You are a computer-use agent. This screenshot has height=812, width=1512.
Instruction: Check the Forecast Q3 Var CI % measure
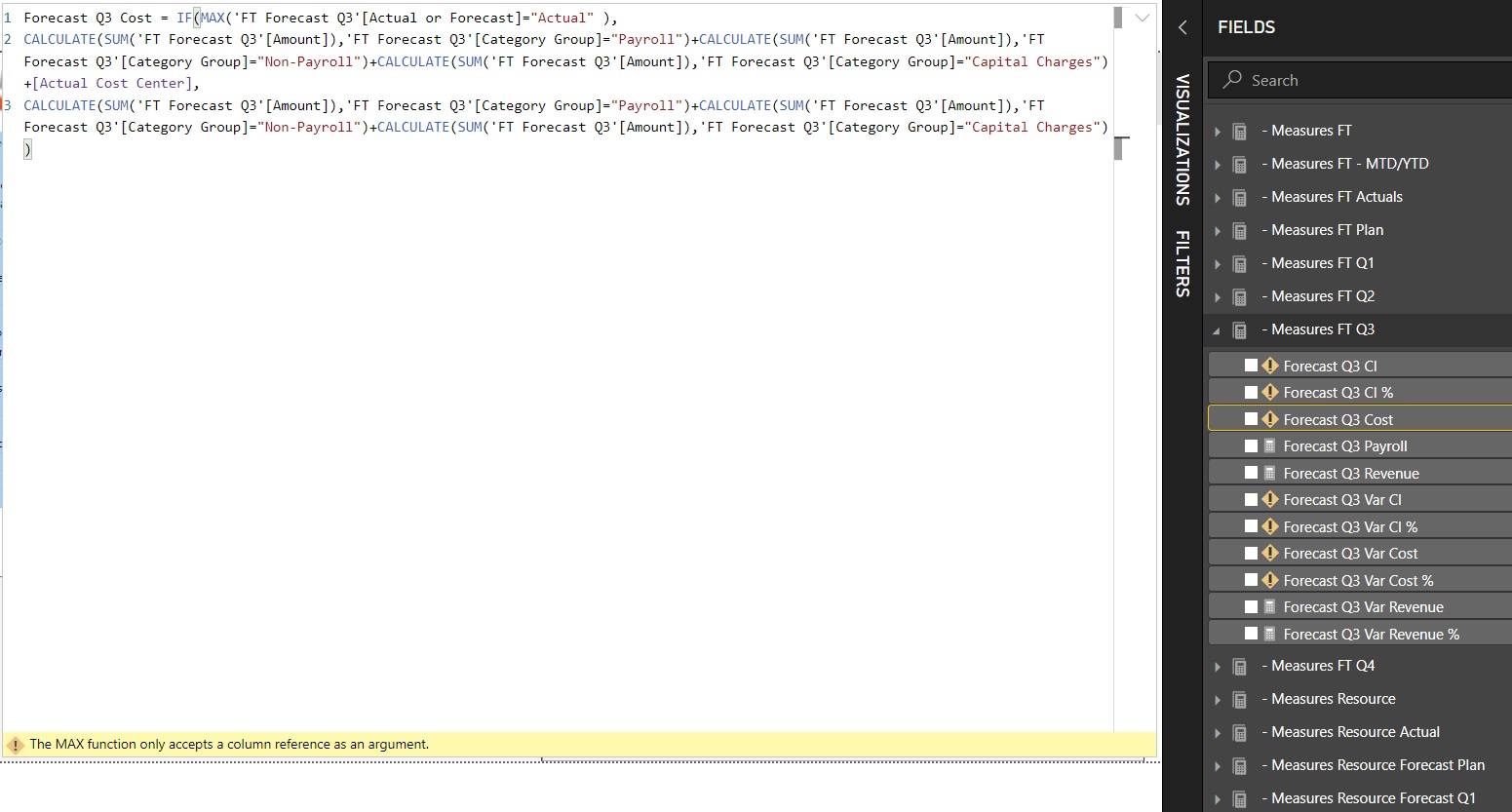click(x=1251, y=526)
